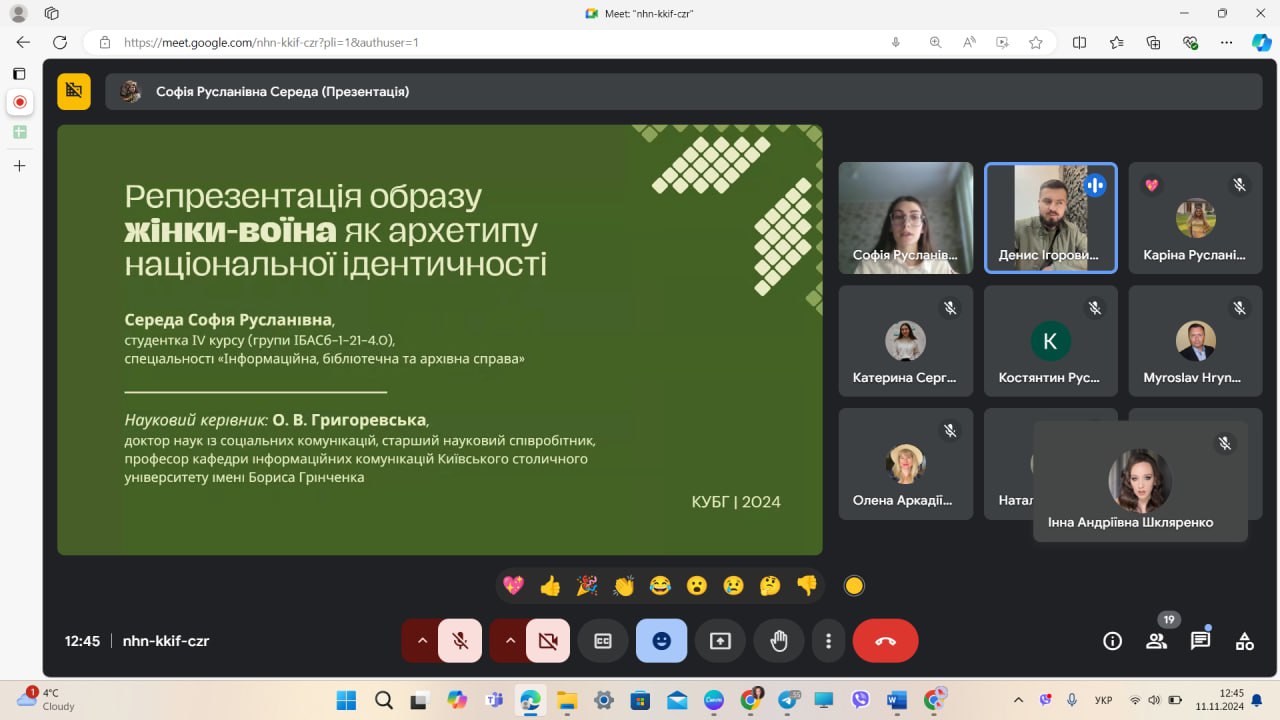Screen dimensions: 1280x720
Task: Toggle the emoji reactions bar button
Action: coord(661,641)
